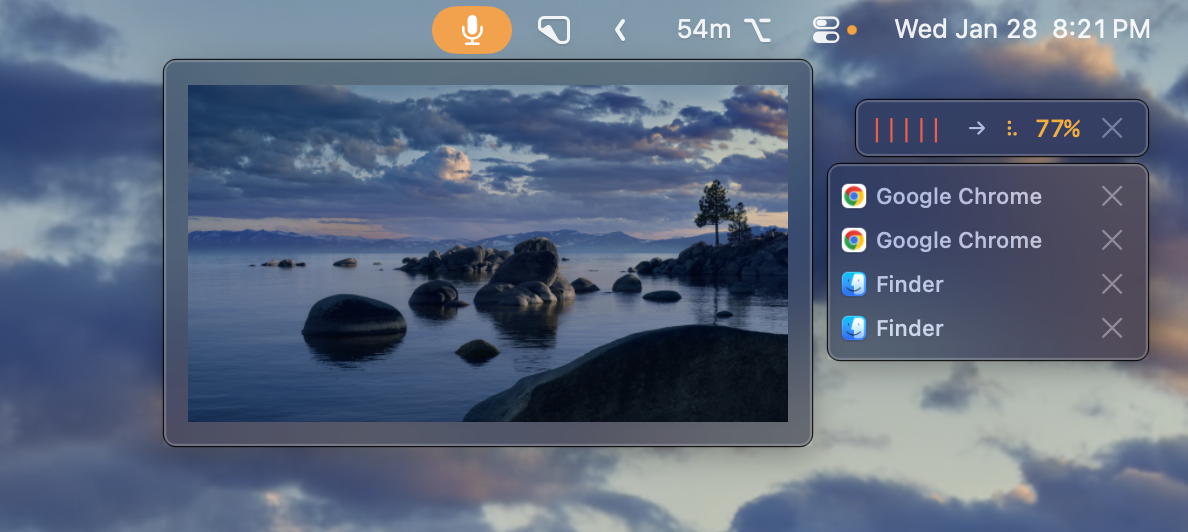Click the window tile icon beside the microphone
Viewport: 1188px width, 532px height.
click(x=553, y=30)
